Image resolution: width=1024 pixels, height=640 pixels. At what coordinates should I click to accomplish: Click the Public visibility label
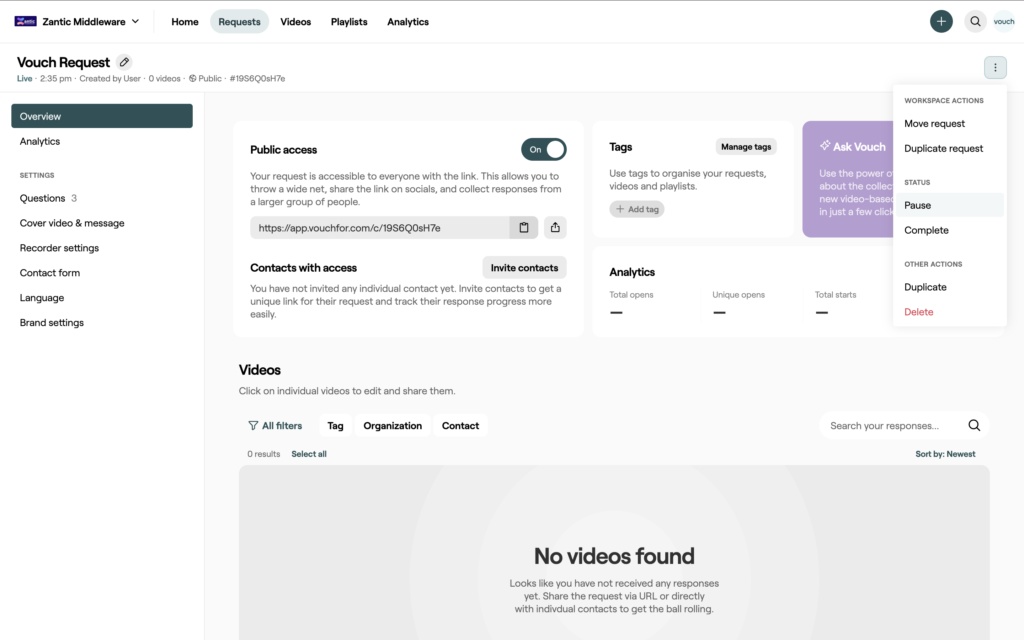(205, 78)
